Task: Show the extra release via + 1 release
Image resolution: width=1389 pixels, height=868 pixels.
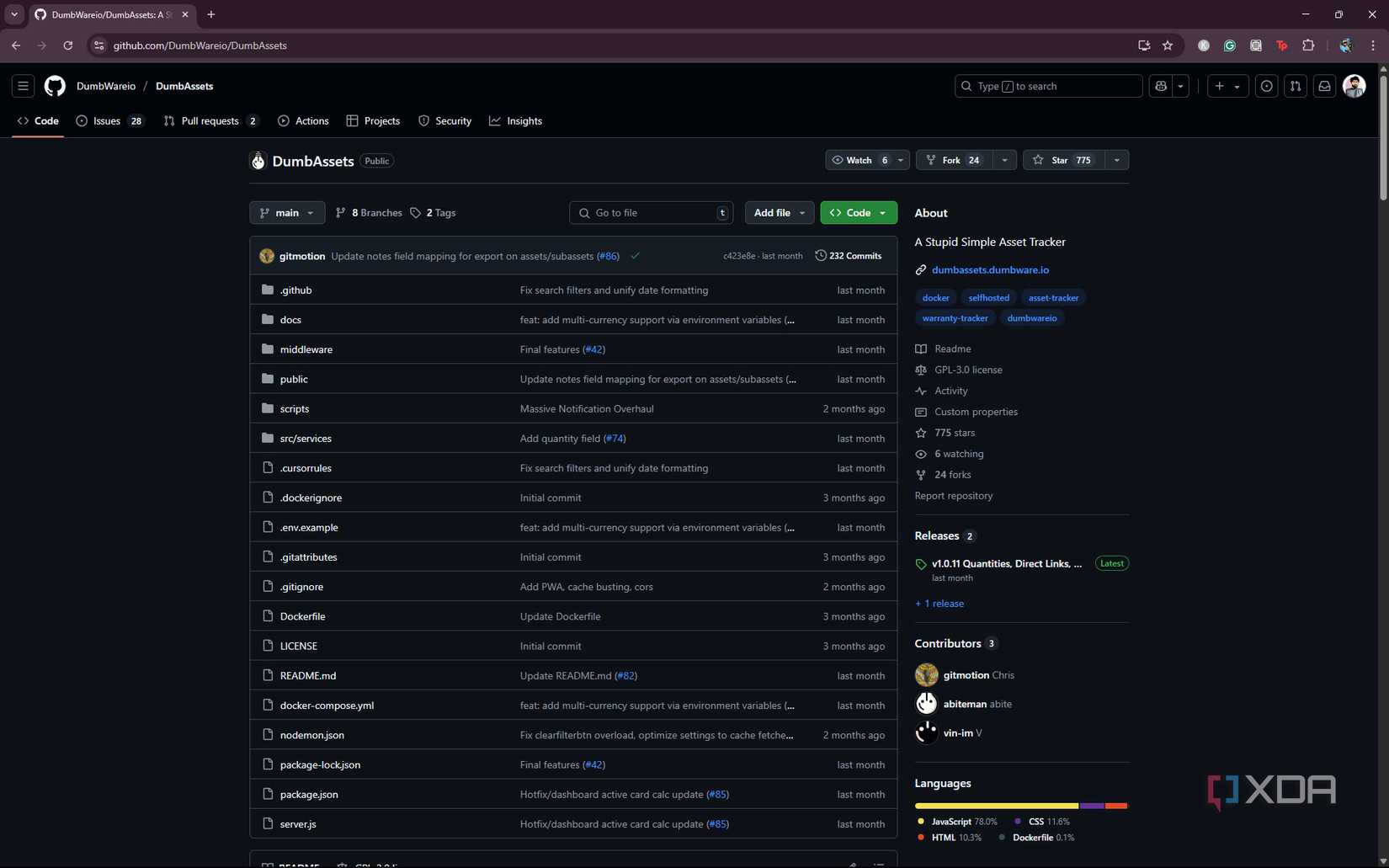Action: [x=939, y=603]
